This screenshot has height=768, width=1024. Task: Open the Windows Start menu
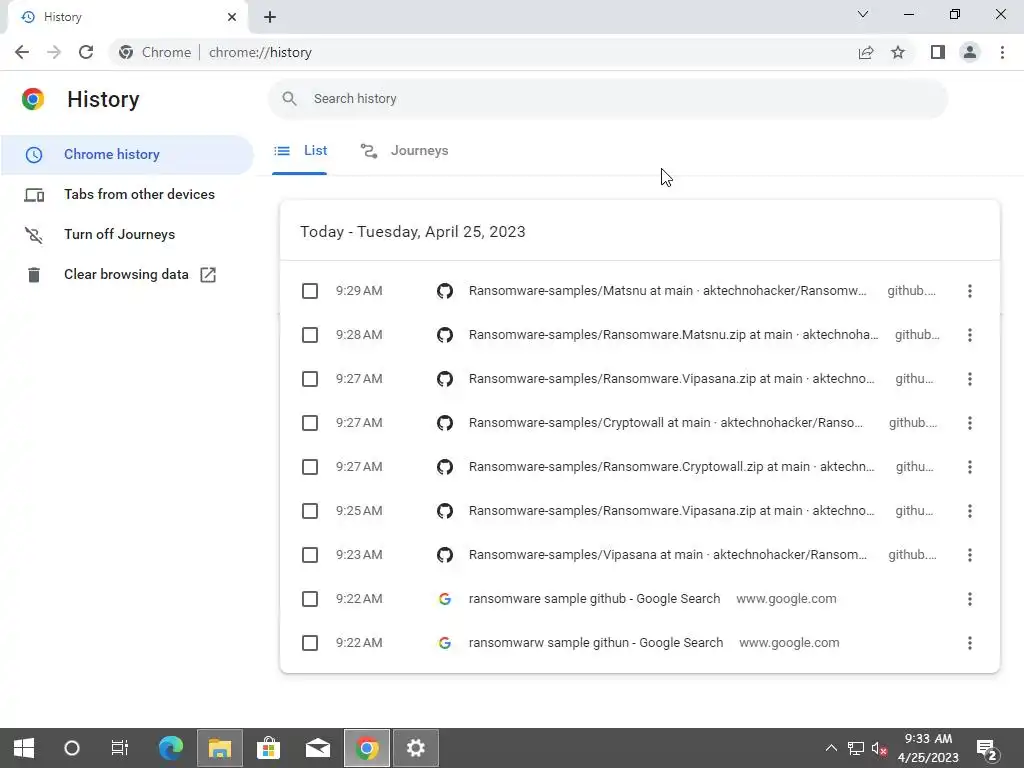pyautogui.click(x=24, y=748)
